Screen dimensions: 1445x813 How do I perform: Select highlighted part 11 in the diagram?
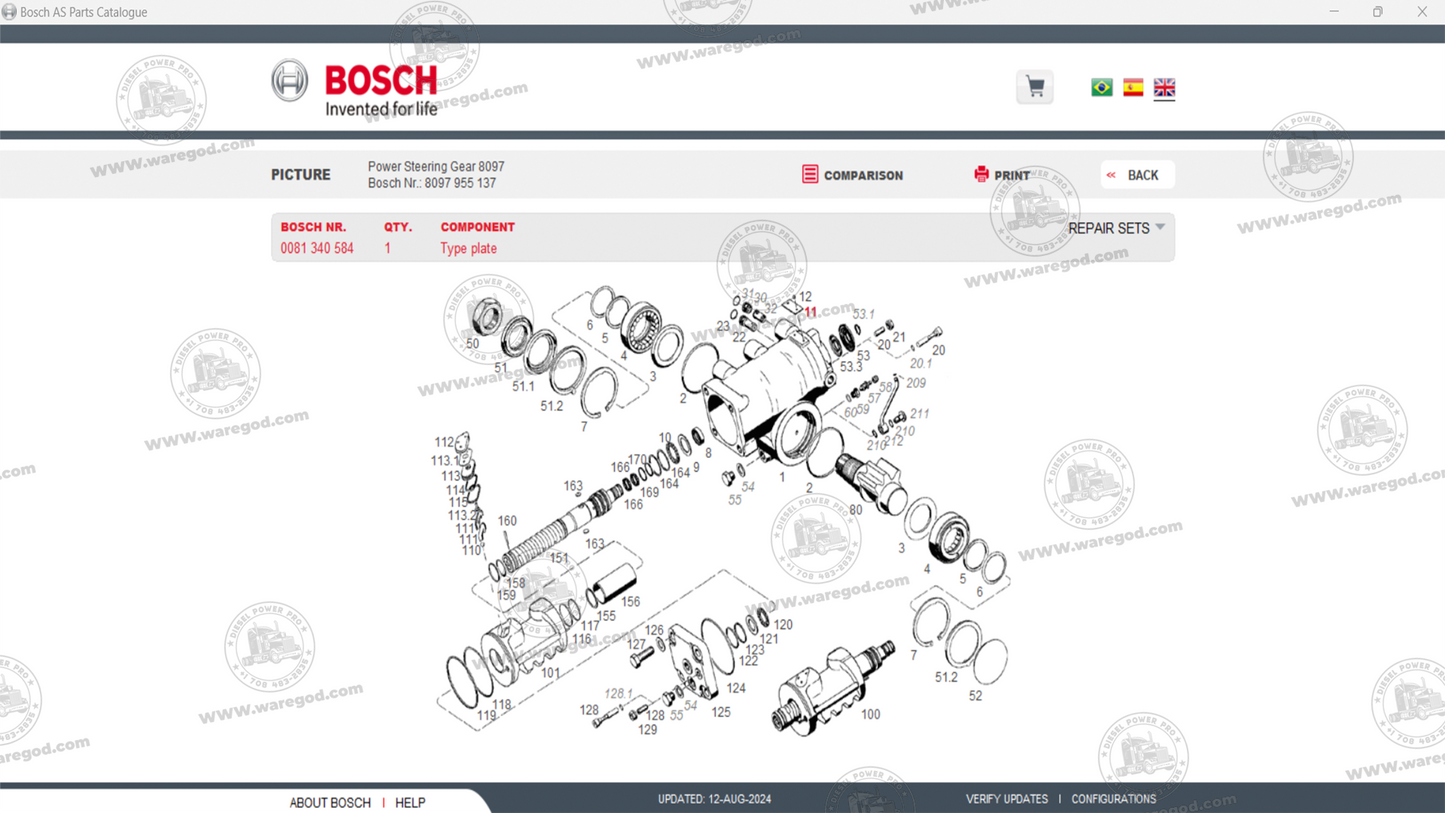[811, 312]
